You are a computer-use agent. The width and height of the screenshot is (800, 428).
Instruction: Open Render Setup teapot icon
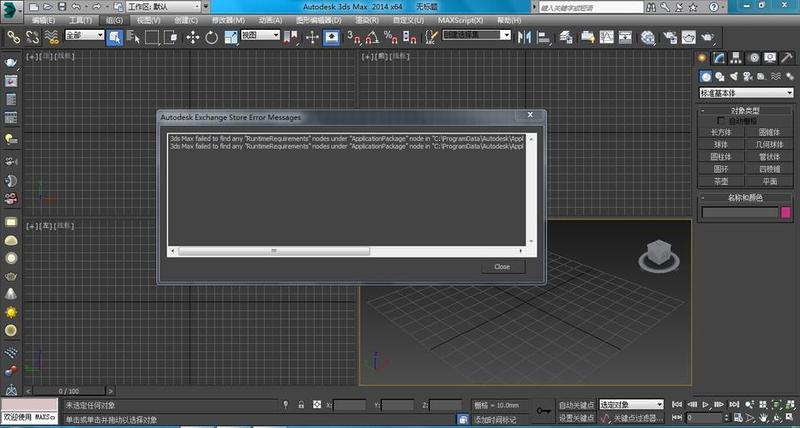pos(670,37)
